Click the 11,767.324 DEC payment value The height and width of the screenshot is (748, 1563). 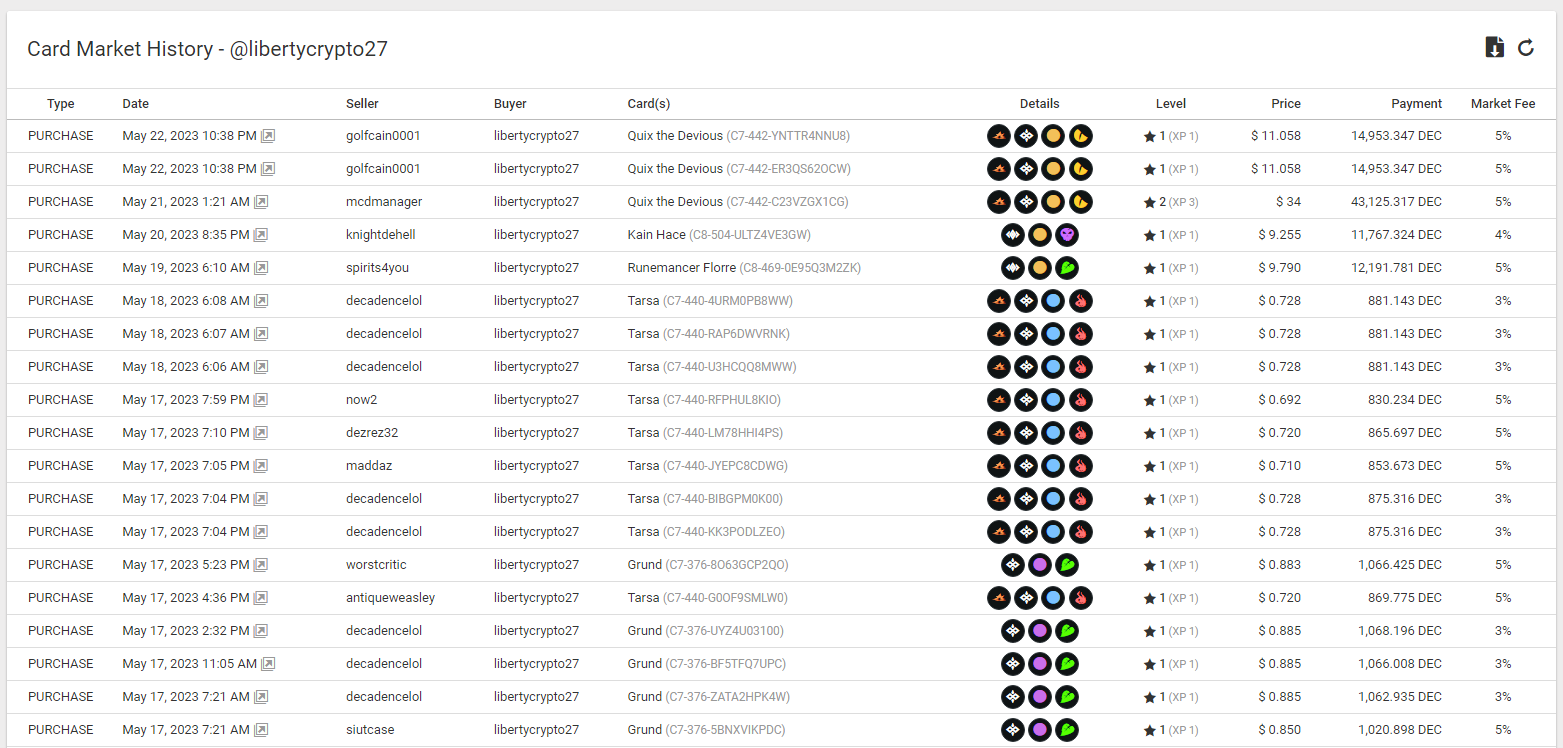[1396, 235]
